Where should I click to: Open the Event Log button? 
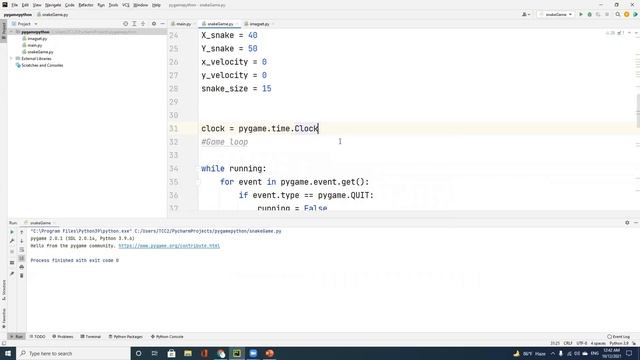pyautogui.click(x=618, y=337)
